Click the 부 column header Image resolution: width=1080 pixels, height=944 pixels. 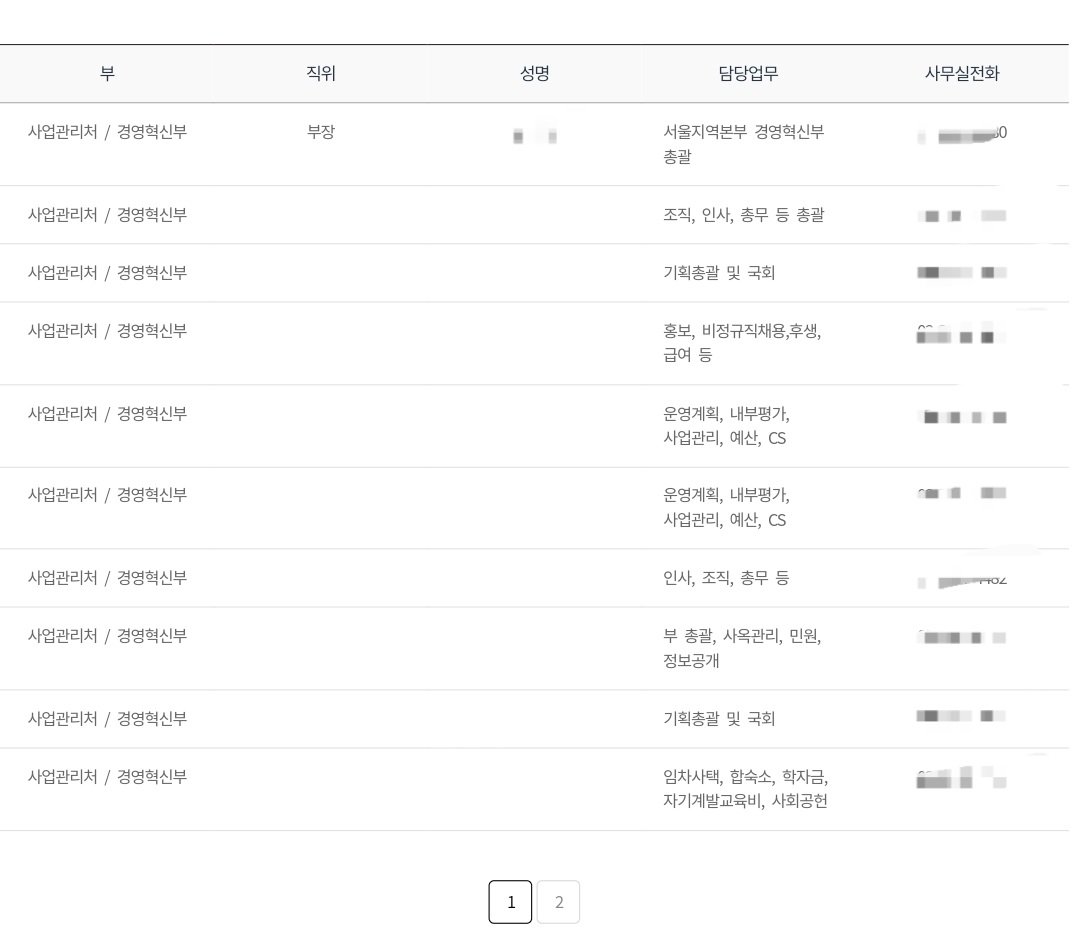106,73
